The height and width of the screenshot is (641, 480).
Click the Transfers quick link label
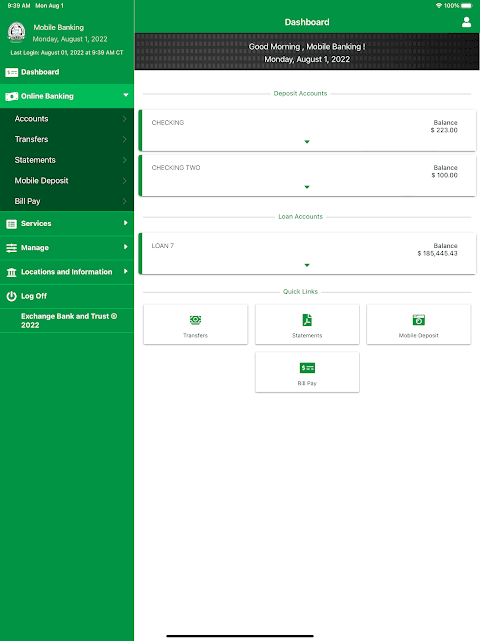(195, 336)
